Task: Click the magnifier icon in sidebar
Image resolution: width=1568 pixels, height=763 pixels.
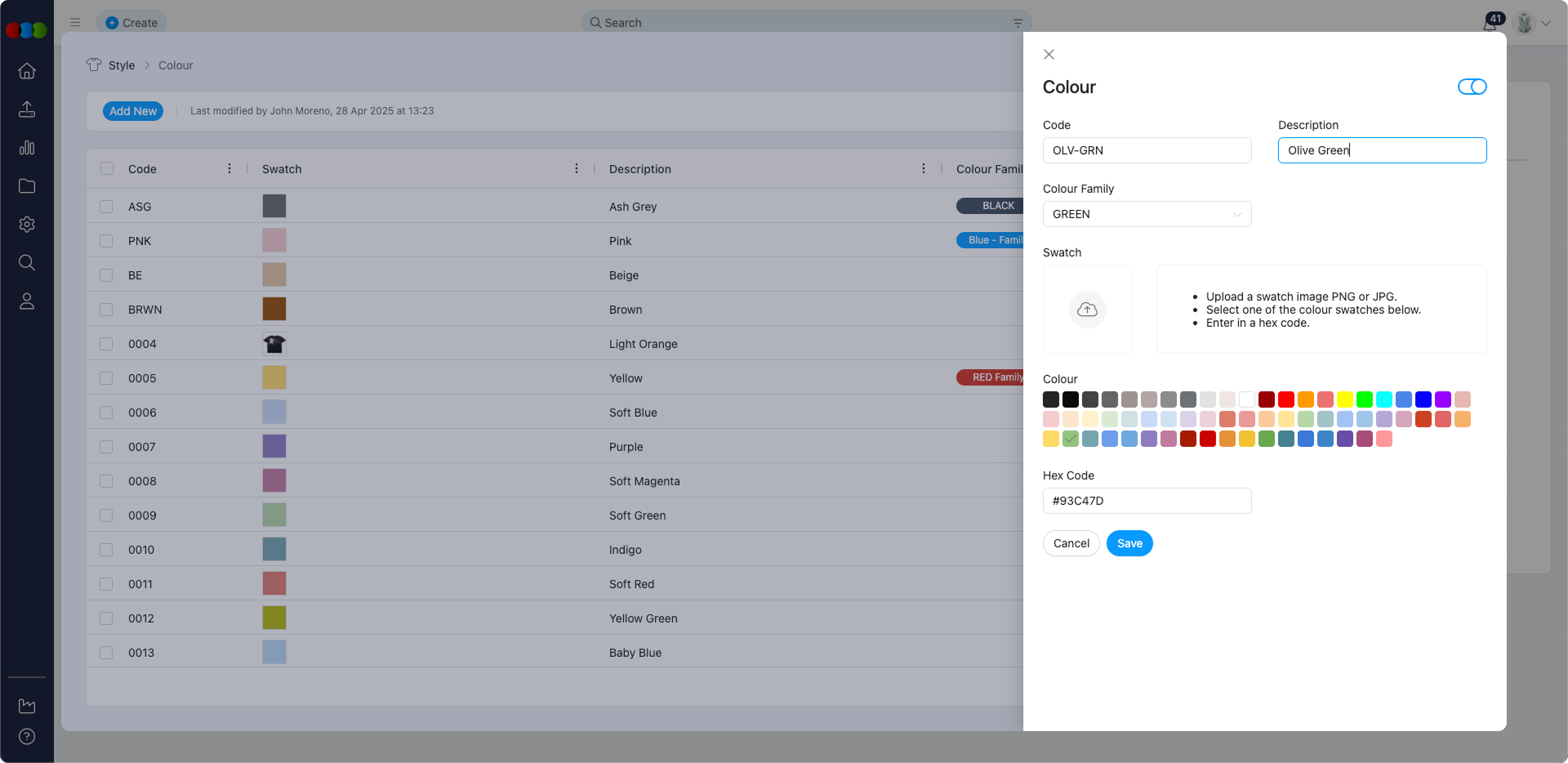Action: coord(27,263)
